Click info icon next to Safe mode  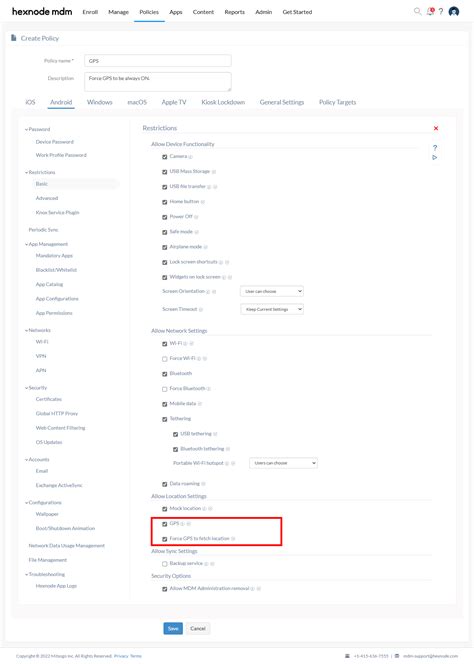(197, 232)
